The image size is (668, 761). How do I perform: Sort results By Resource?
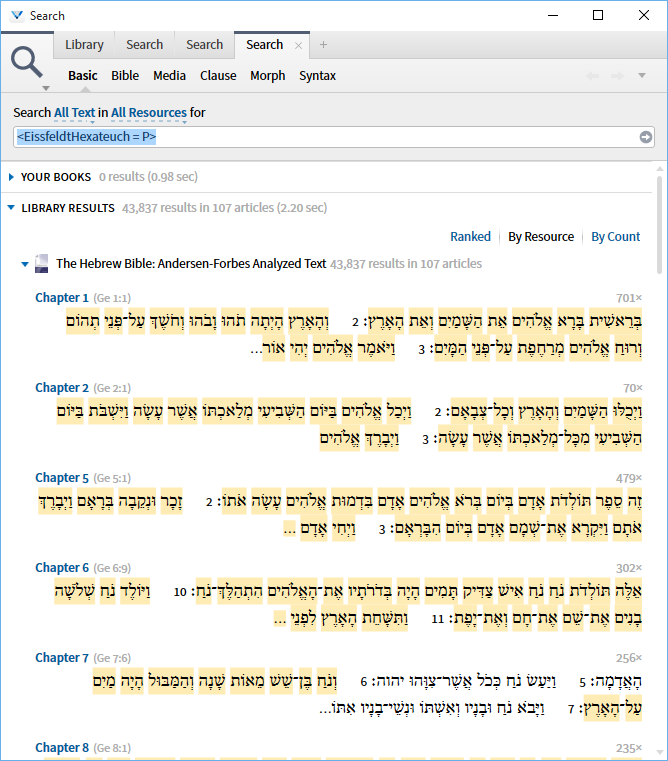[541, 237]
